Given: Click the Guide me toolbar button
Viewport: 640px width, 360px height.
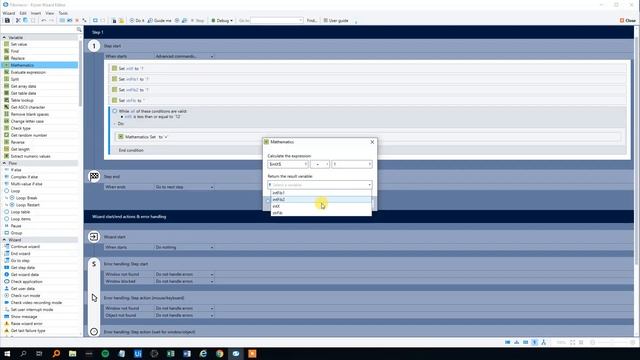Looking at the screenshot, I should [160, 20].
